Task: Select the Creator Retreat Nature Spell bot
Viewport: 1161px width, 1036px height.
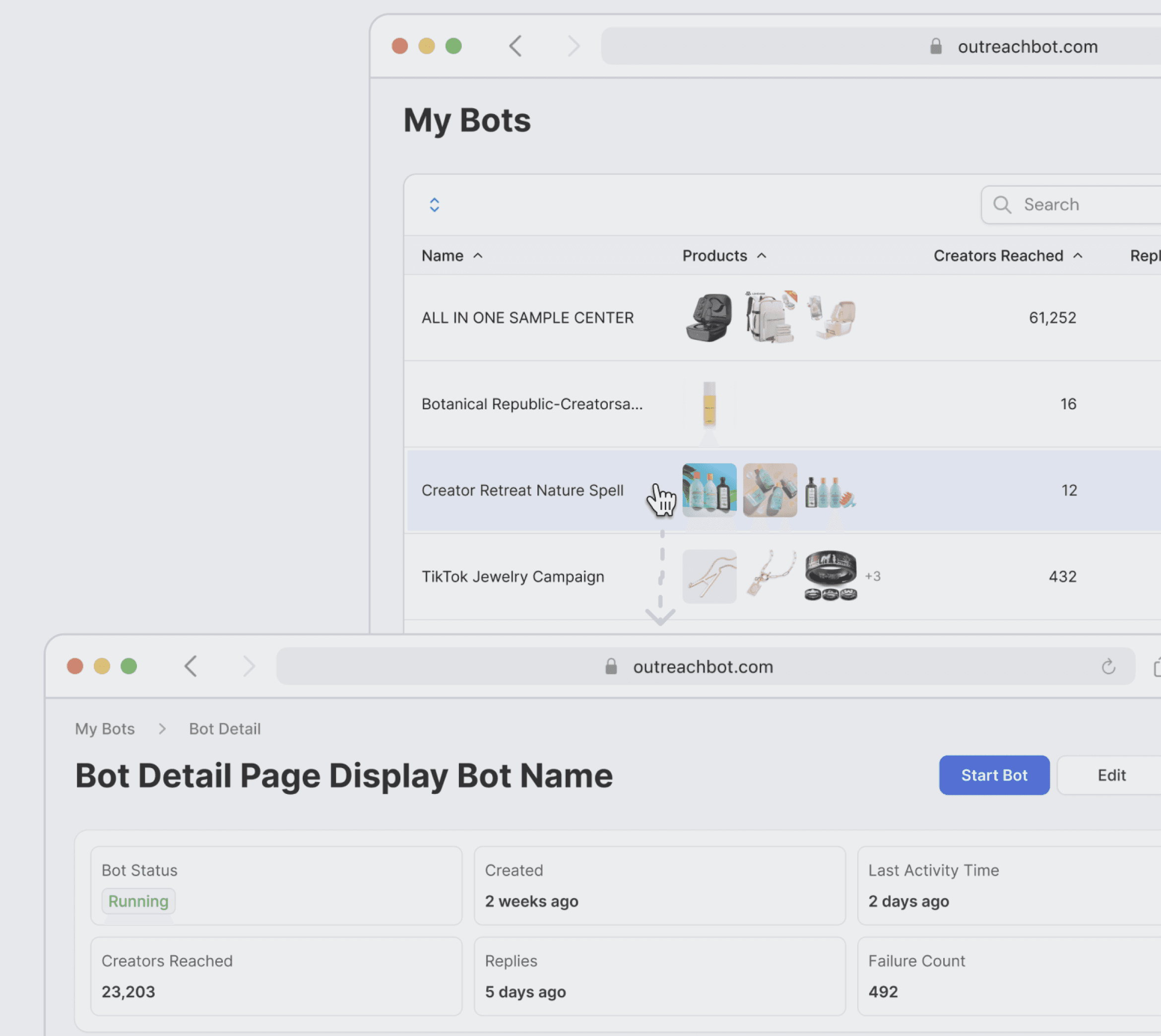Action: click(522, 491)
